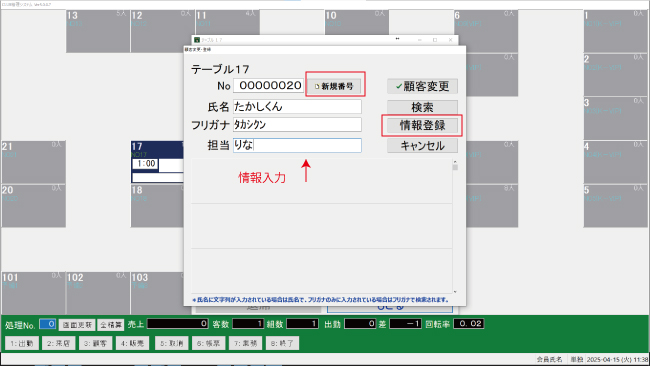Click the 回転率 value 0.02
The width and height of the screenshot is (650, 366).
pos(468,324)
